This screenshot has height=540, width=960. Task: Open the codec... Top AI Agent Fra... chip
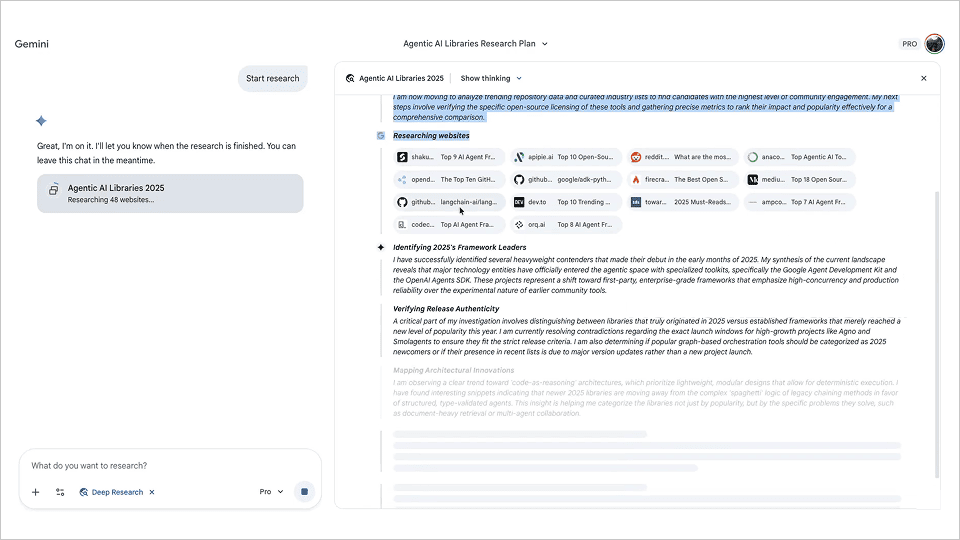449,225
